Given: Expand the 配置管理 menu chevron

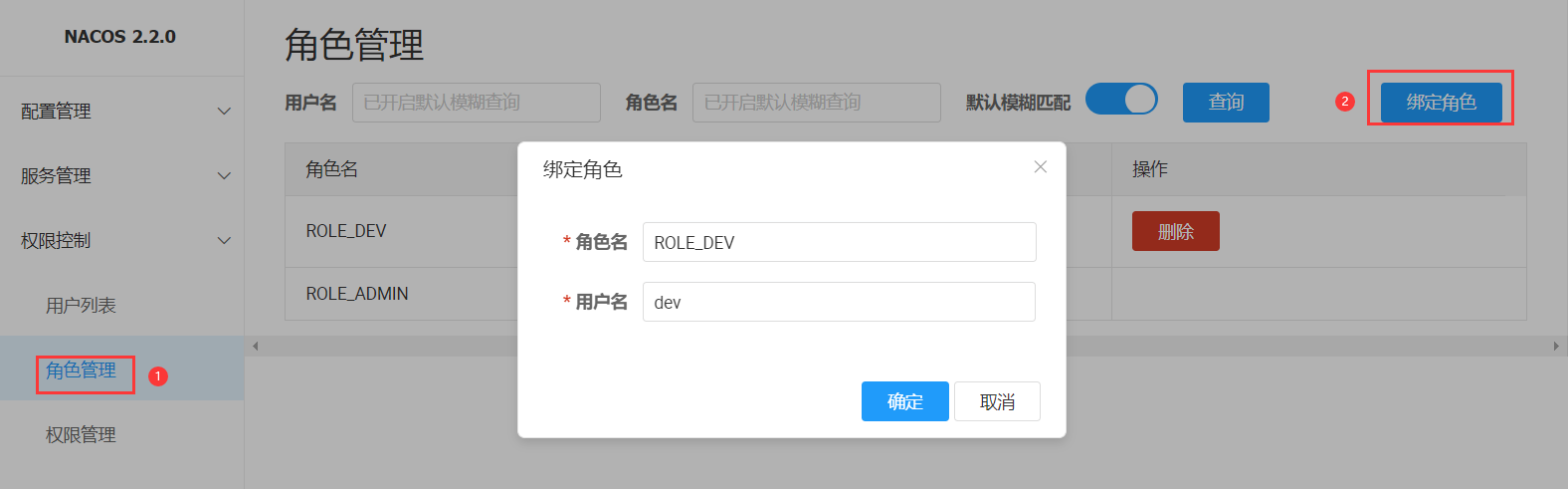Looking at the screenshot, I should click(224, 112).
